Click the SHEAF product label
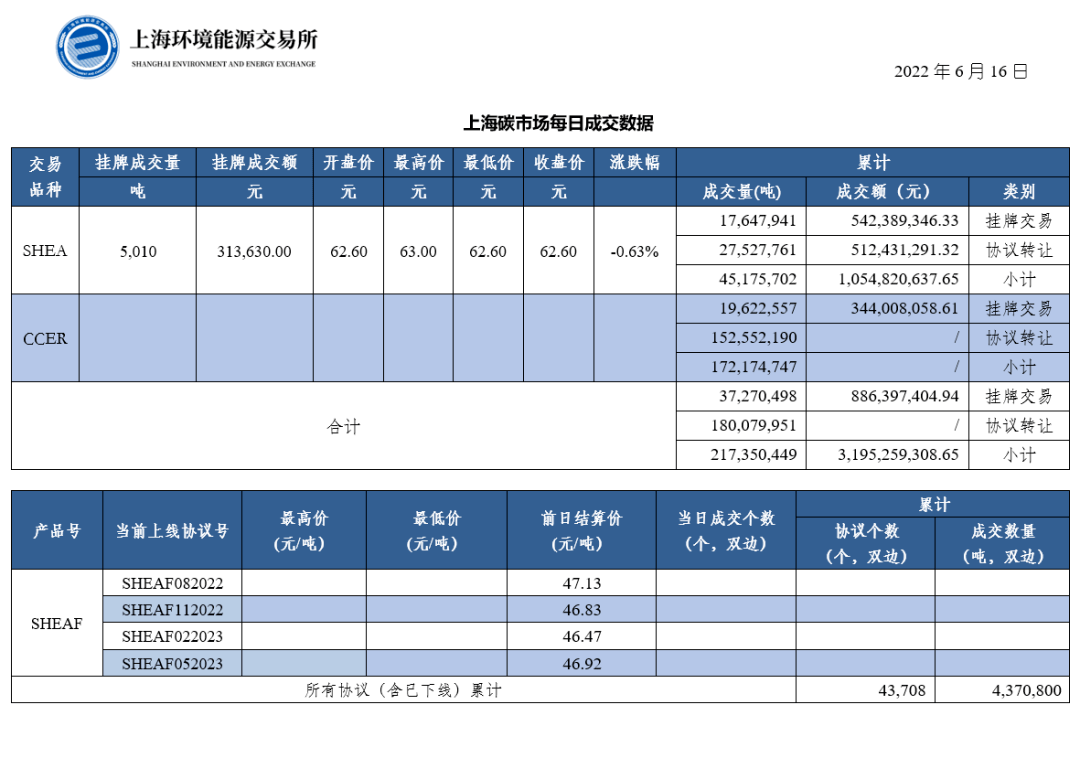This screenshot has height=758, width=1080. click(56, 623)
